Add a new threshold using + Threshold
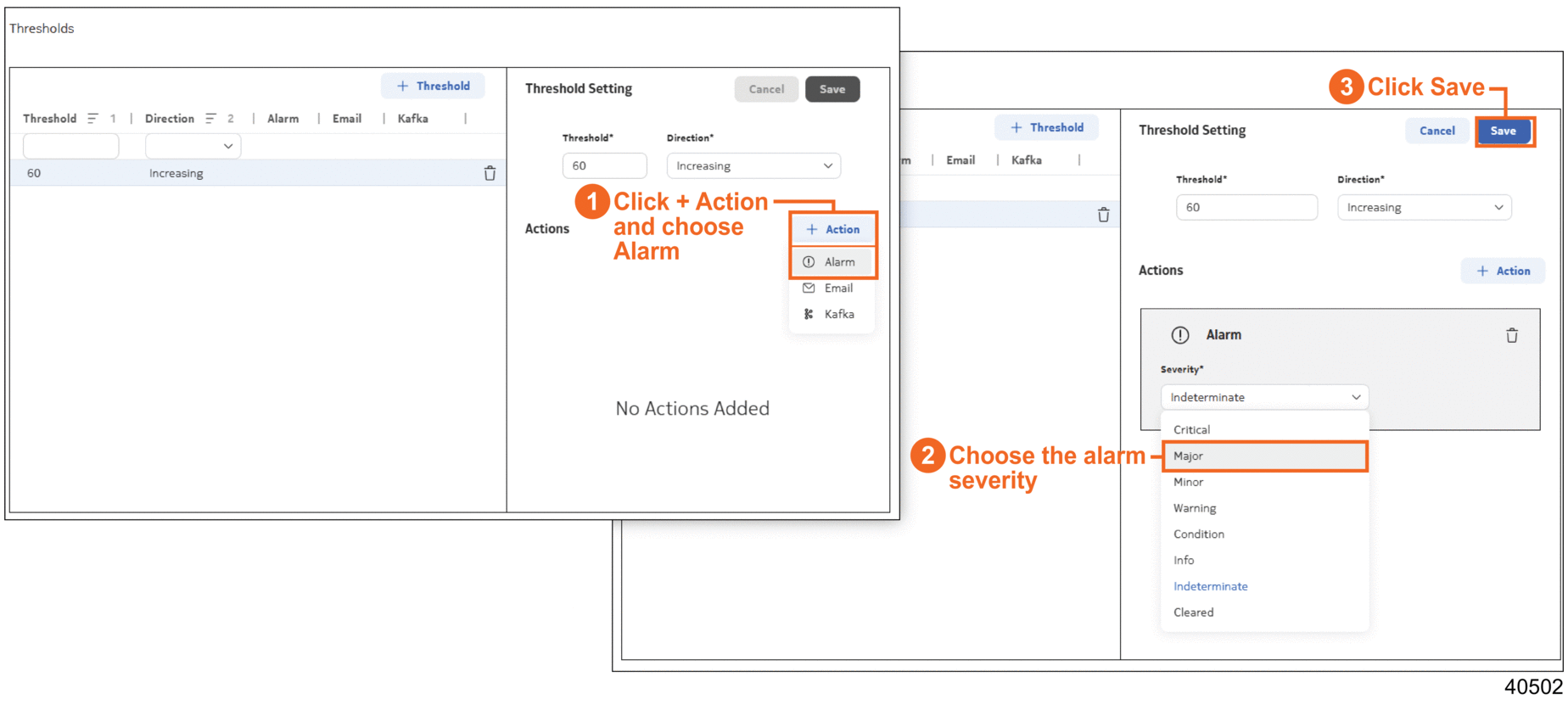This screenshot has height=705, width=1568. 433,87
